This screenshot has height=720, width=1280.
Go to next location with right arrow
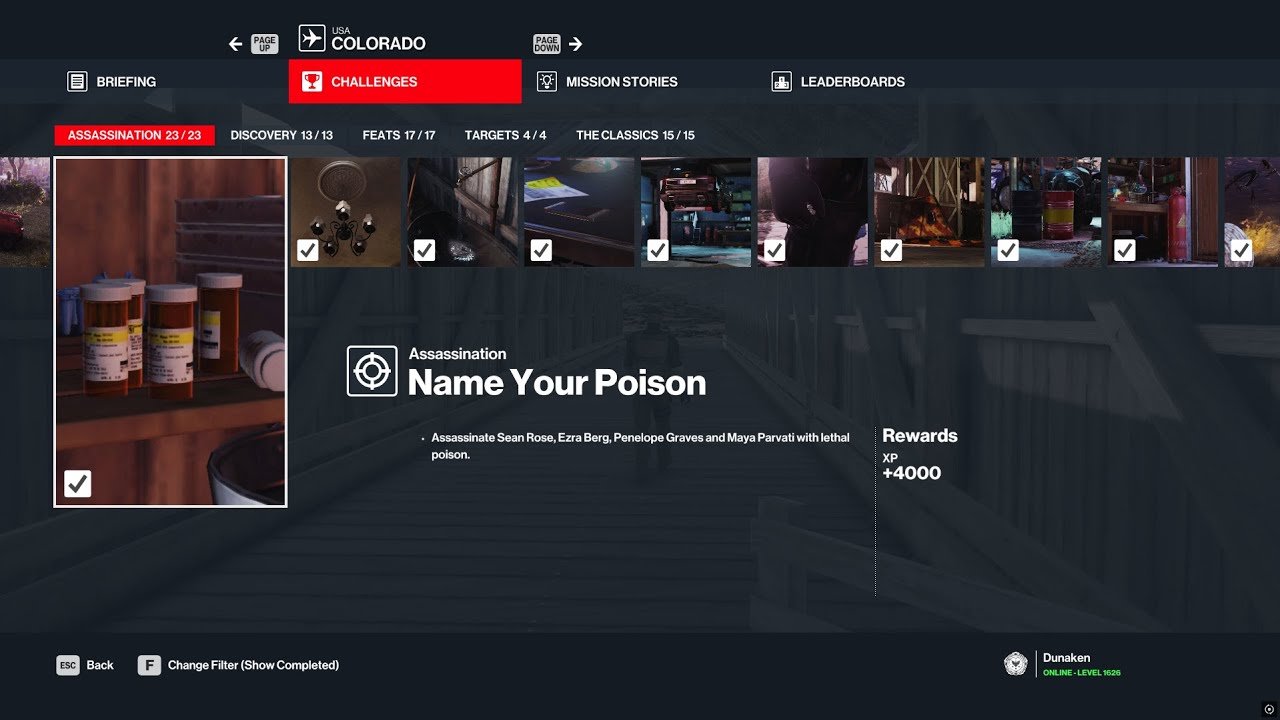(575, 44)
